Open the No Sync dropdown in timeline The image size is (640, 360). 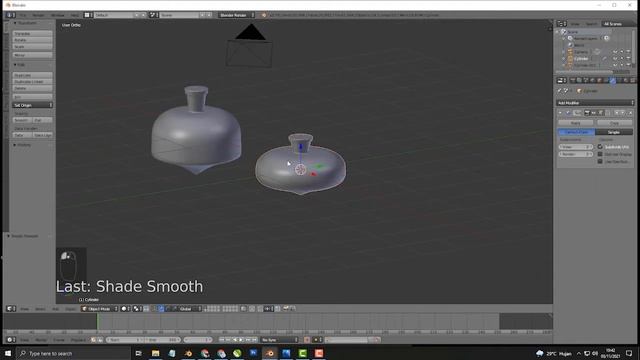[280, 340]
